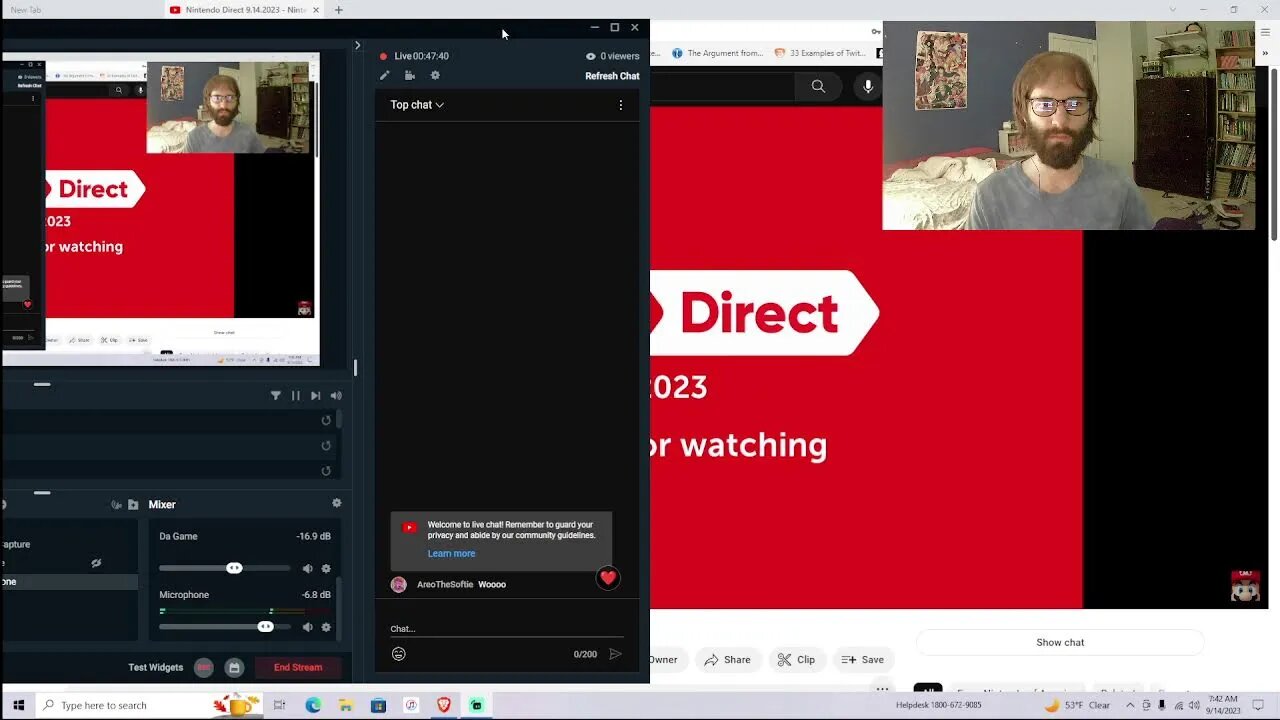Viewport: 1280px width, 720px height.
Task: Collapse the chat panel with the chevron arrow
Action: (x=357, y=45)
